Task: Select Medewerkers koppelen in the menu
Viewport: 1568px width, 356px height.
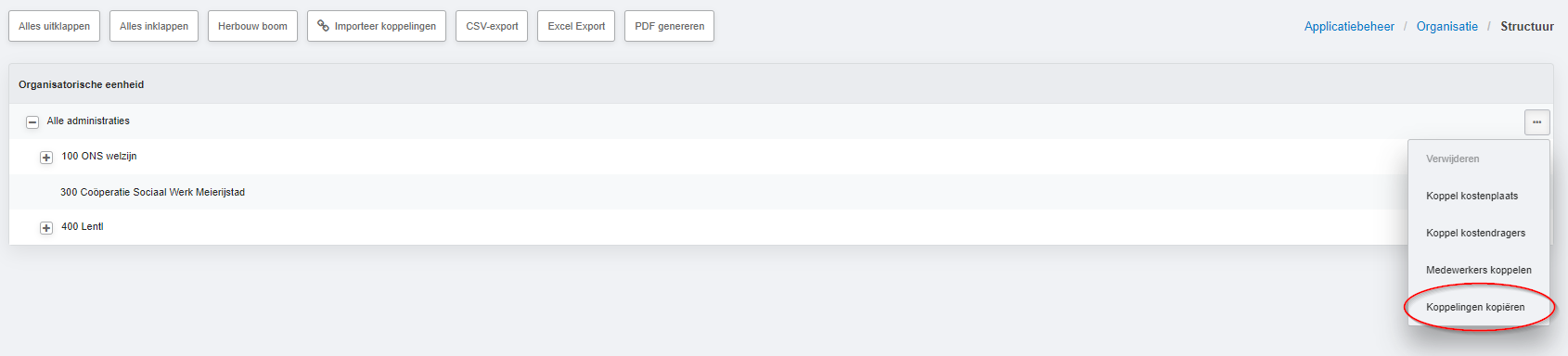Action: coord(1479,270)
